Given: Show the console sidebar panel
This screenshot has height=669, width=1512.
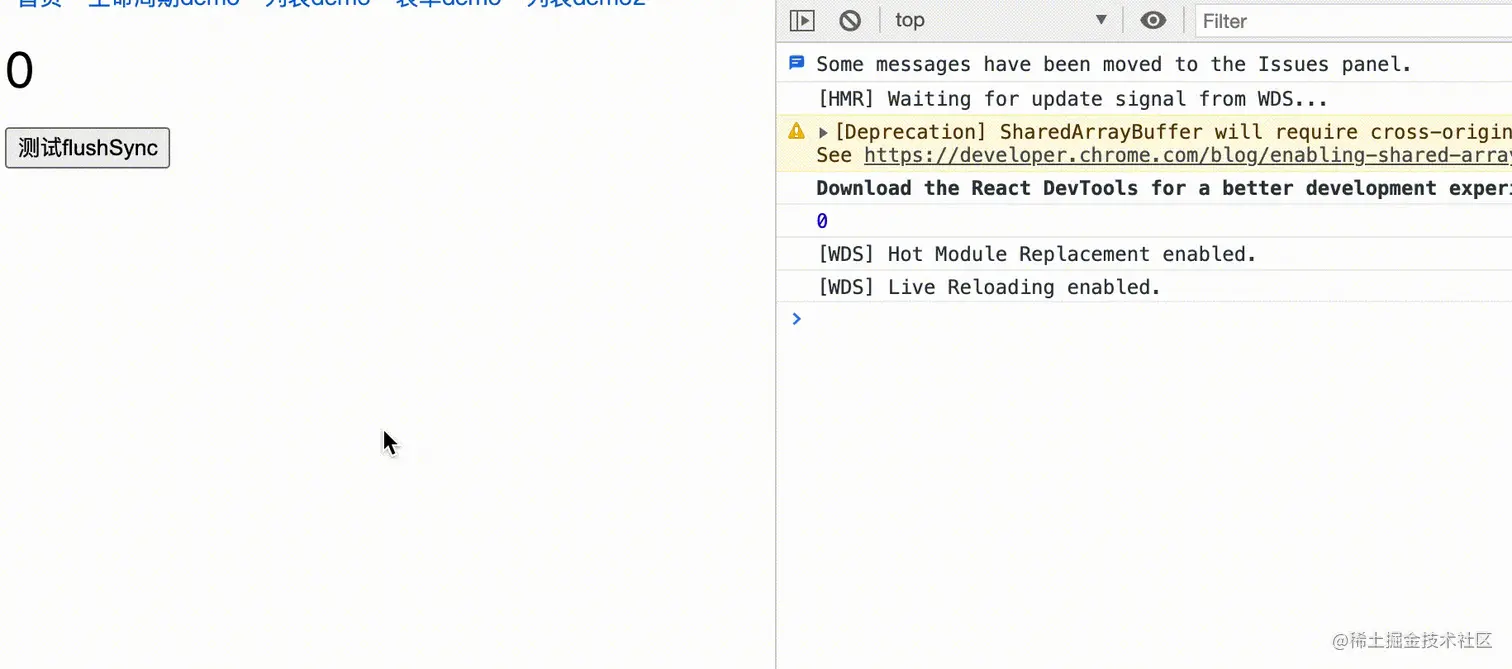Looking at the screenshot, I should tap(802, 20).
